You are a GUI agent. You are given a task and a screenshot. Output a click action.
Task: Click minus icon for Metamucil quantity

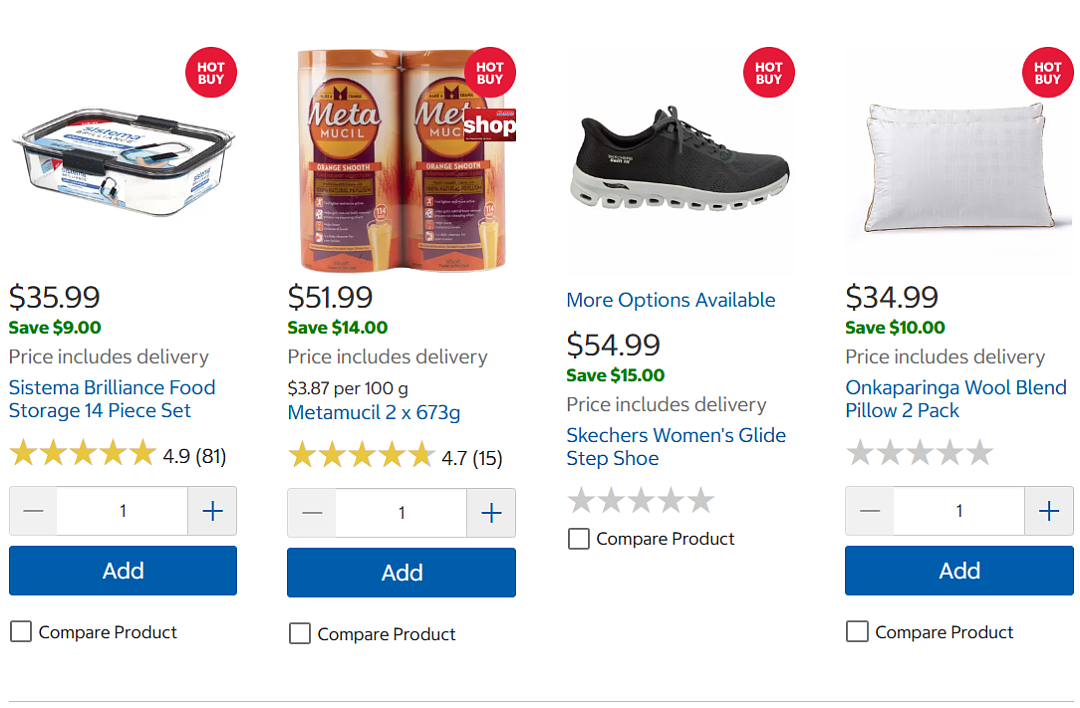312,513
